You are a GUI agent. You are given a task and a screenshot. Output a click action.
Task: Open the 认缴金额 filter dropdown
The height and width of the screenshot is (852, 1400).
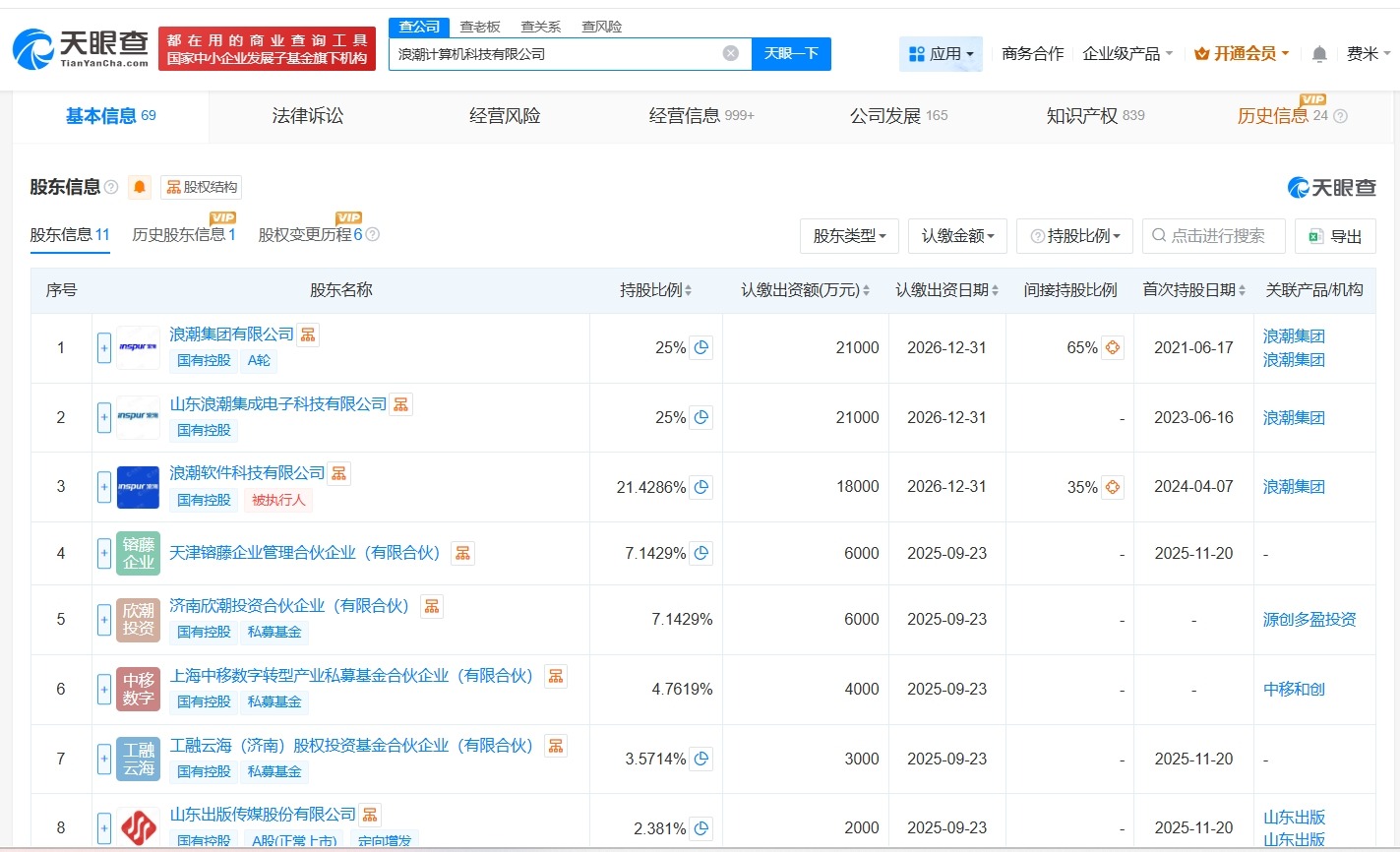(x=956, y=235)
